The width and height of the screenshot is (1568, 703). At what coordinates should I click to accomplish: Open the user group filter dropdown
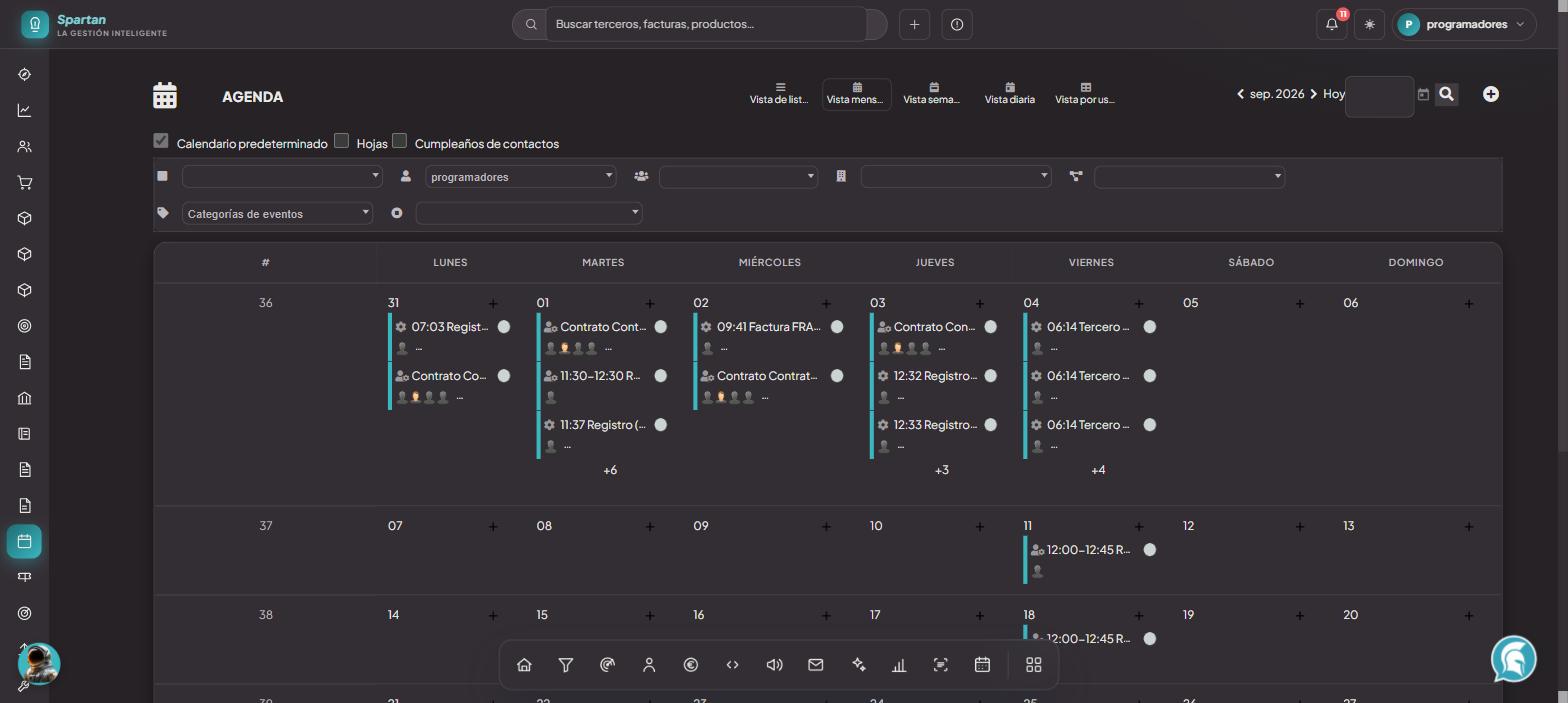tap(738, 177)
